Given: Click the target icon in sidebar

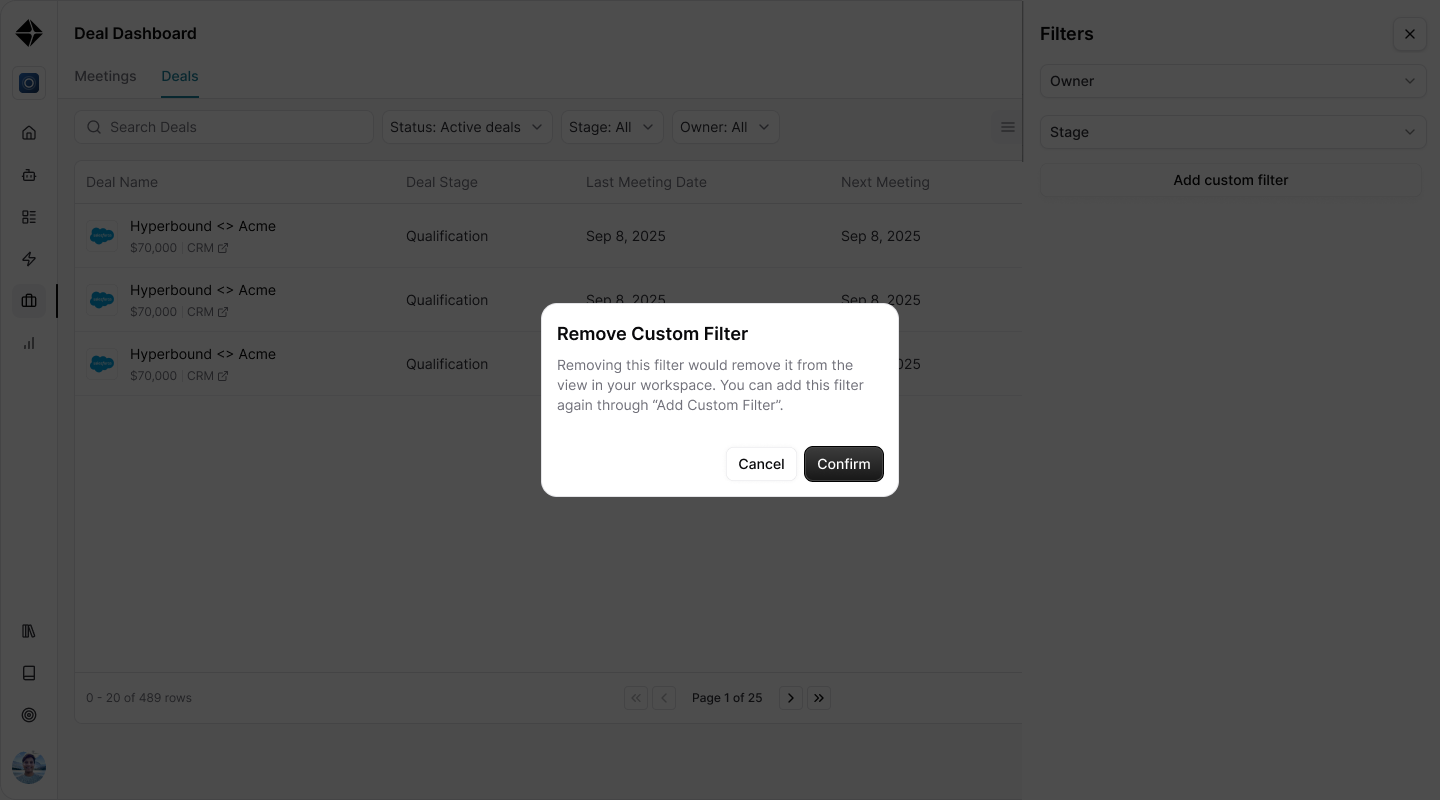Looking at the screenshot, I should 29,715.
